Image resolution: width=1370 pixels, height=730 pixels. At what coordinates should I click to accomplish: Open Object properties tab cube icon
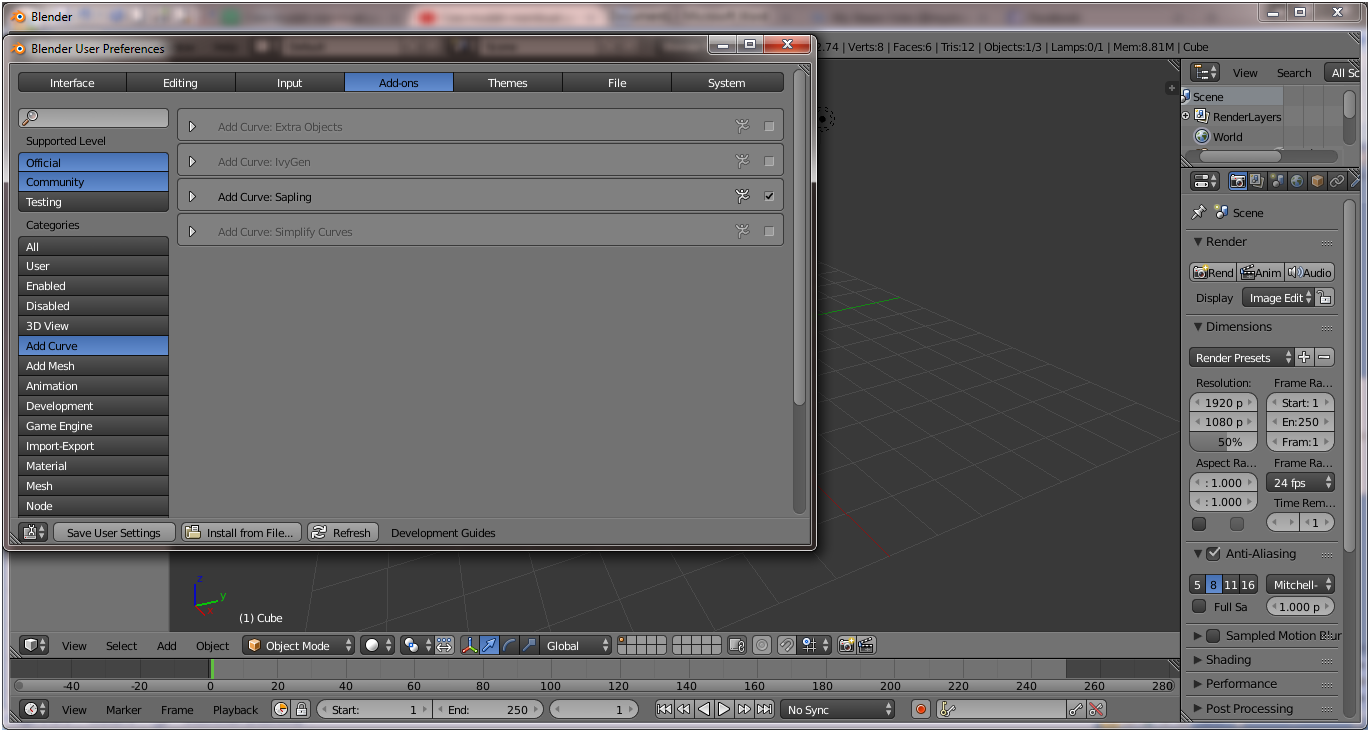pyautogui.click(x=1317, y=181)
